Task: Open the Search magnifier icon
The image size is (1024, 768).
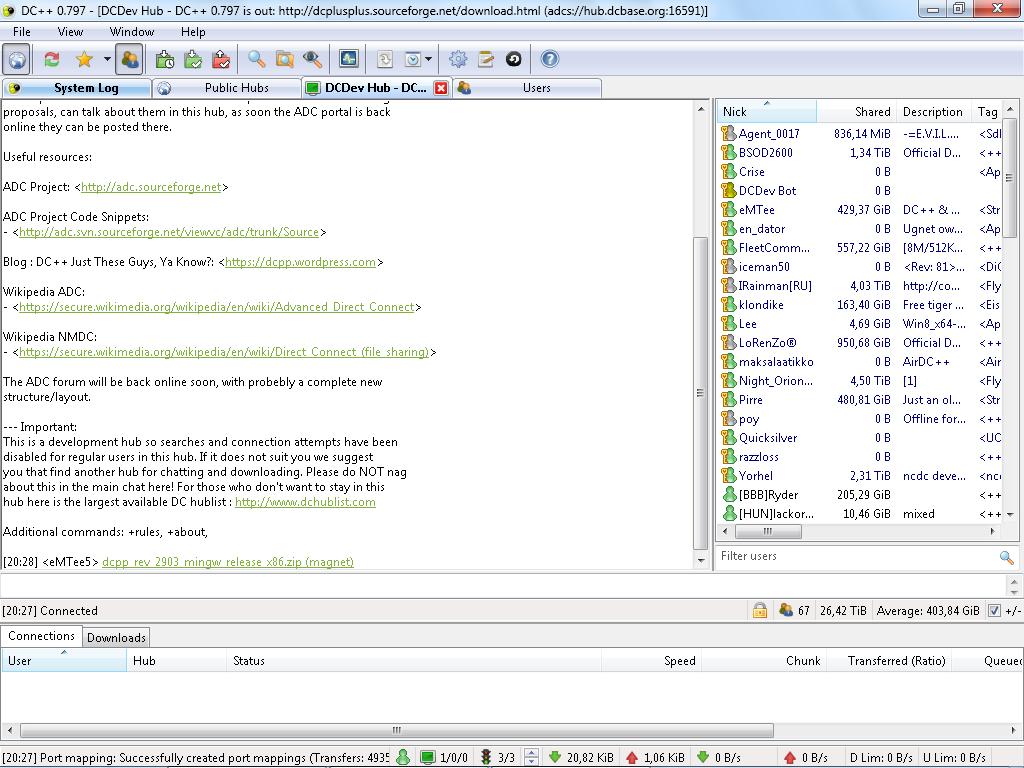Action: click(x=256, y=59)
